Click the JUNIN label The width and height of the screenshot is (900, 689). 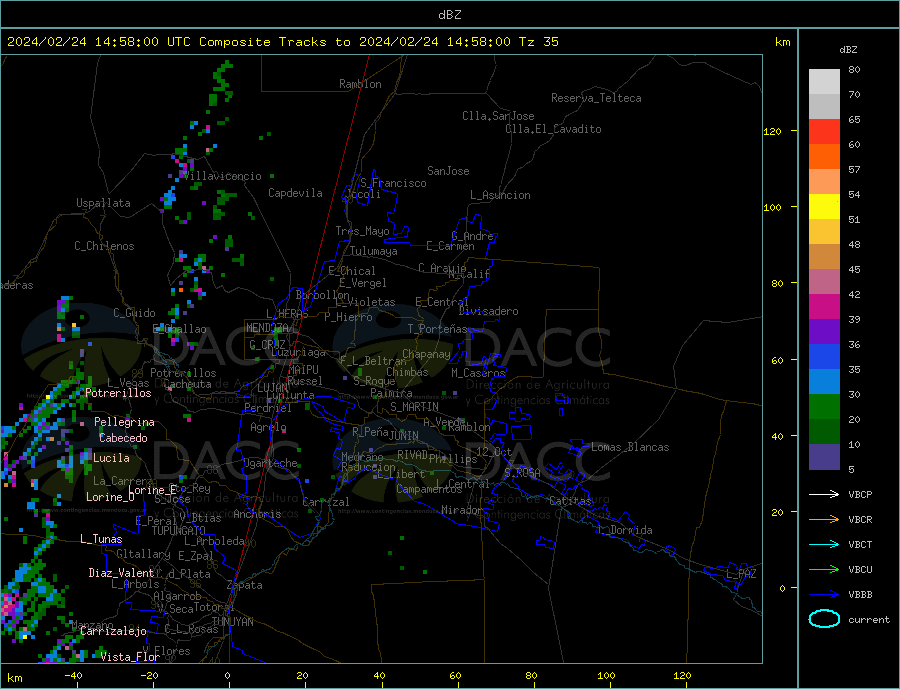tap(404, 436)
